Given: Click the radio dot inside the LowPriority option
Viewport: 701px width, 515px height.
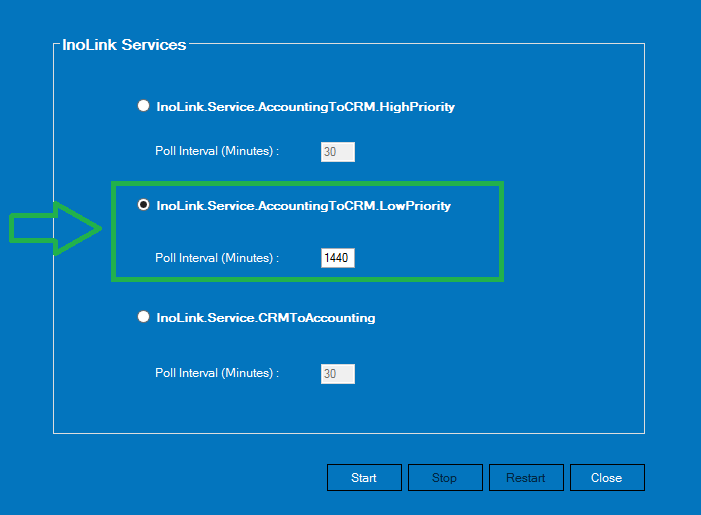Looking at the screenshot, I should point(143,205).
